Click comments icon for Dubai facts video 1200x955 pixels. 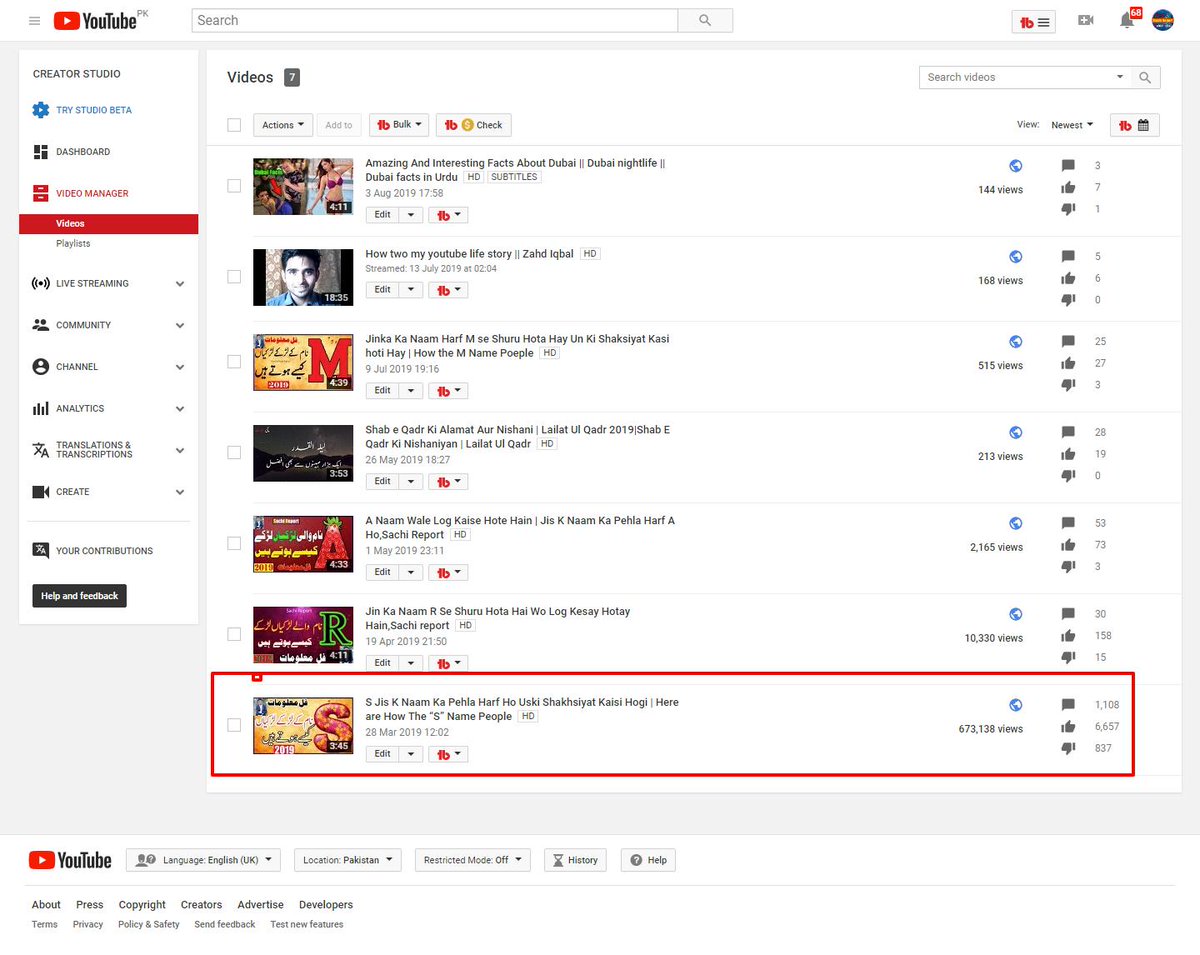1068,166
